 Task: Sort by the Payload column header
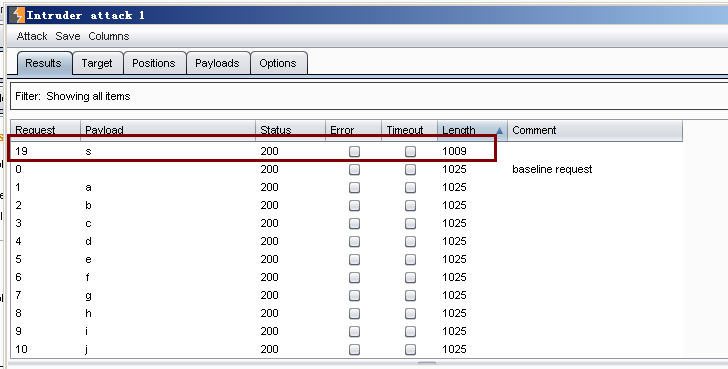click(168, 130)
